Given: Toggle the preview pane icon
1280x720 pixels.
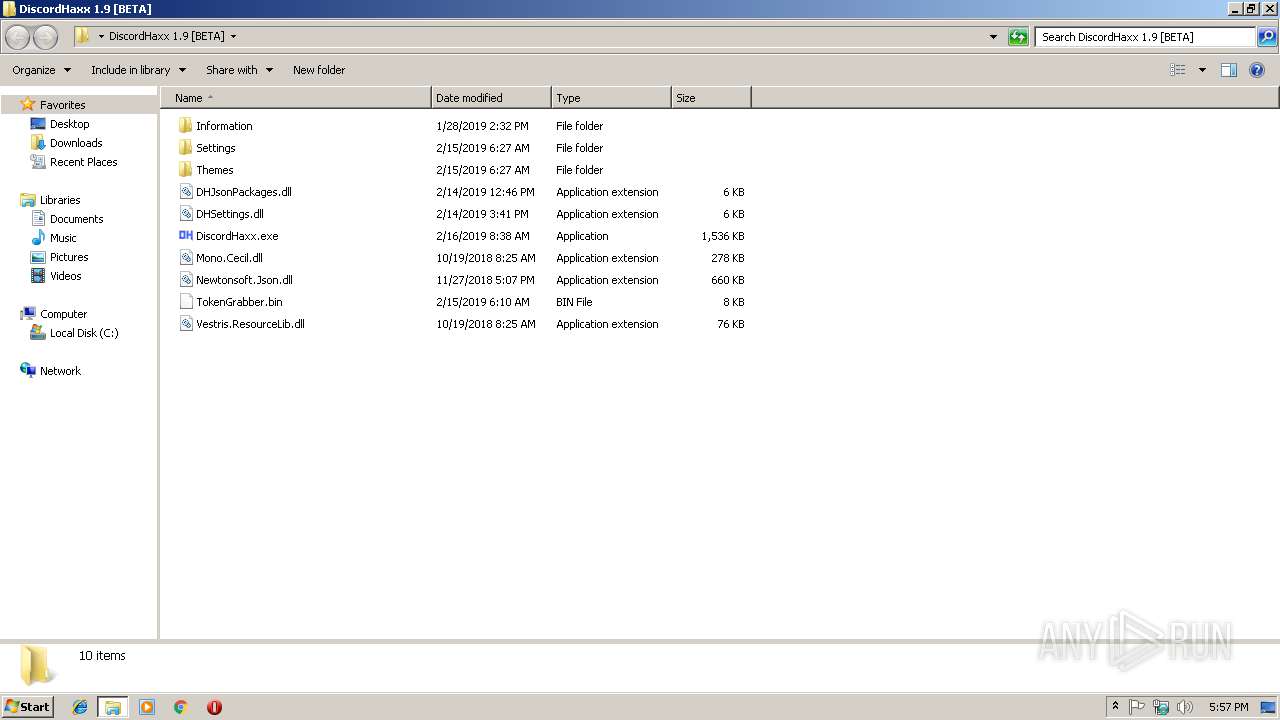Looking at the screenshot, I should (1229, 70).
